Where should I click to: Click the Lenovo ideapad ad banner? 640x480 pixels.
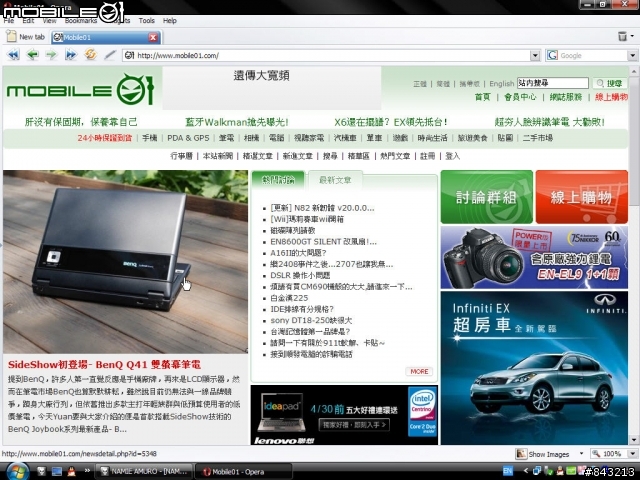(x=344, y=415)
